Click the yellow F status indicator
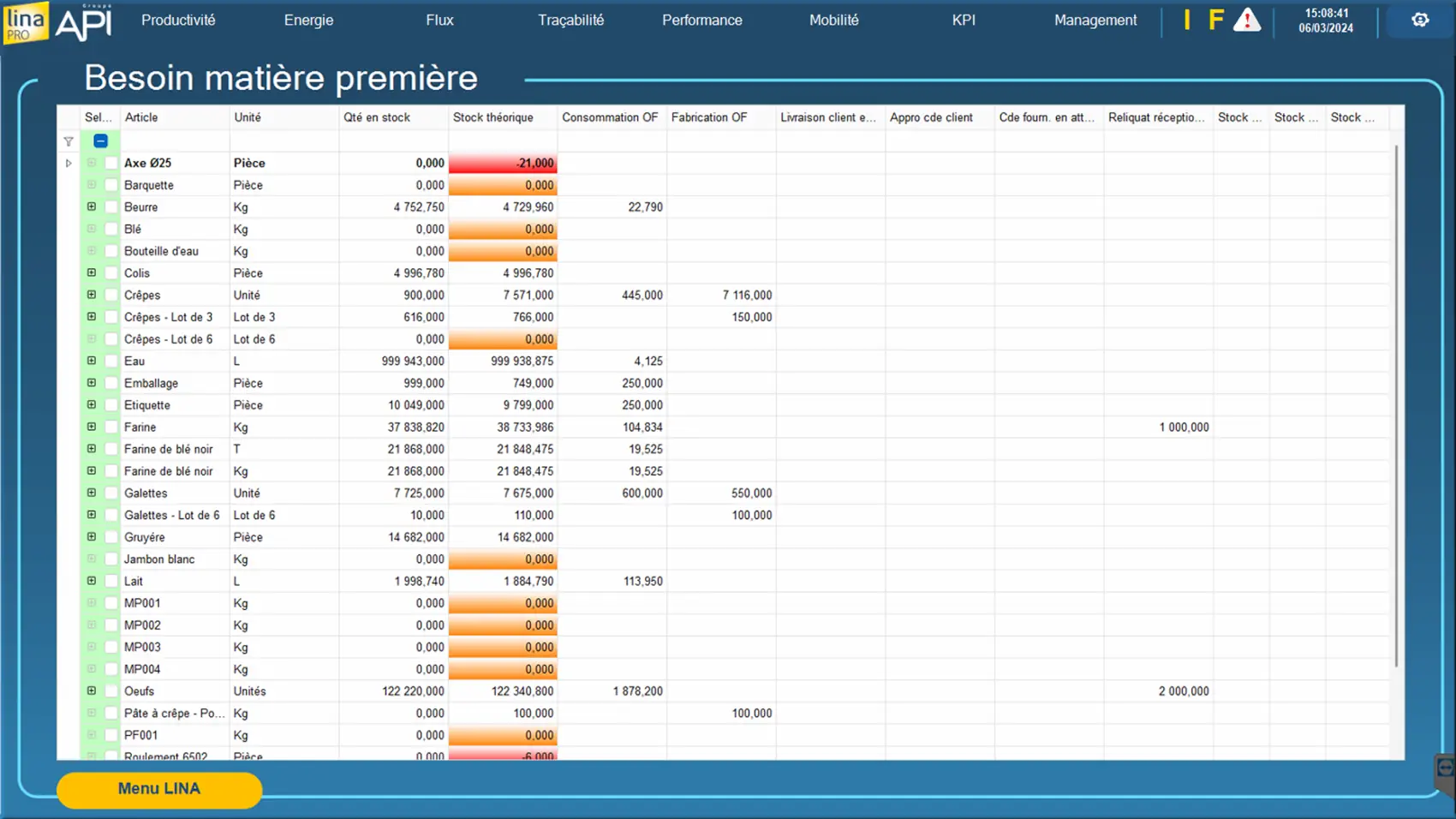1456x819 pixels. click(x=1215, y=21)
